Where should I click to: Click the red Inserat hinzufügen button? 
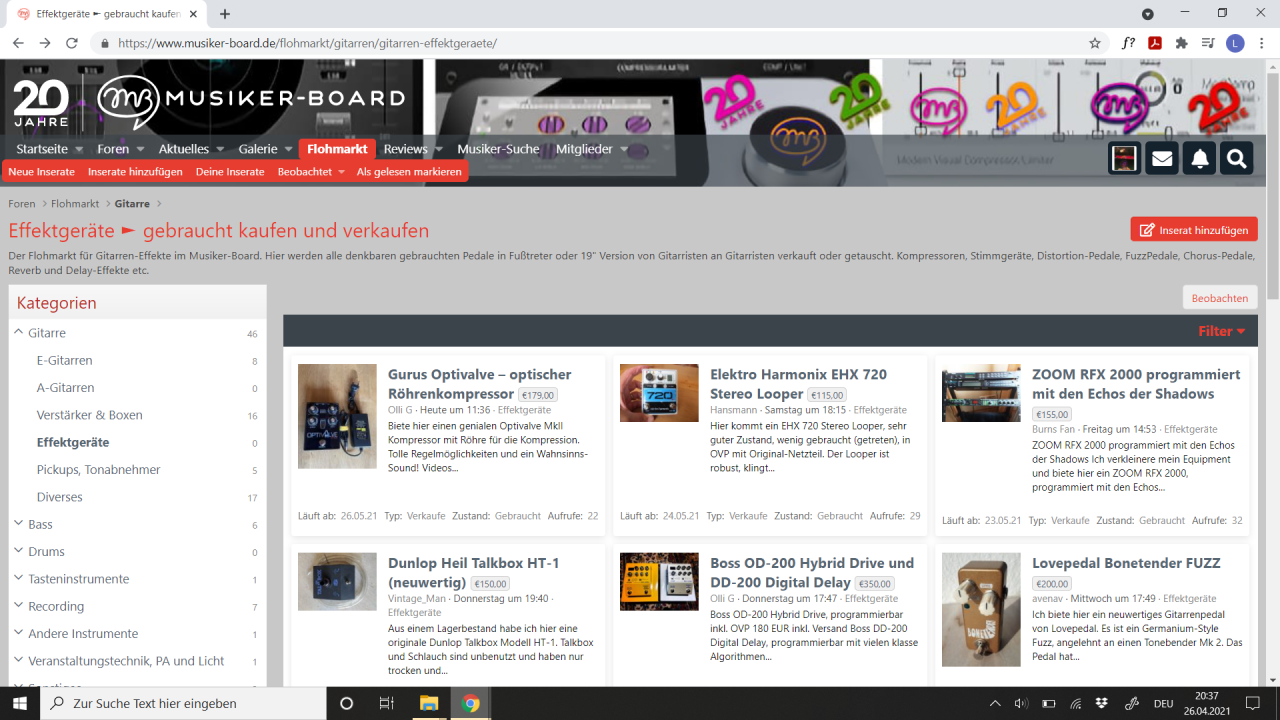tap(1194, 229)
